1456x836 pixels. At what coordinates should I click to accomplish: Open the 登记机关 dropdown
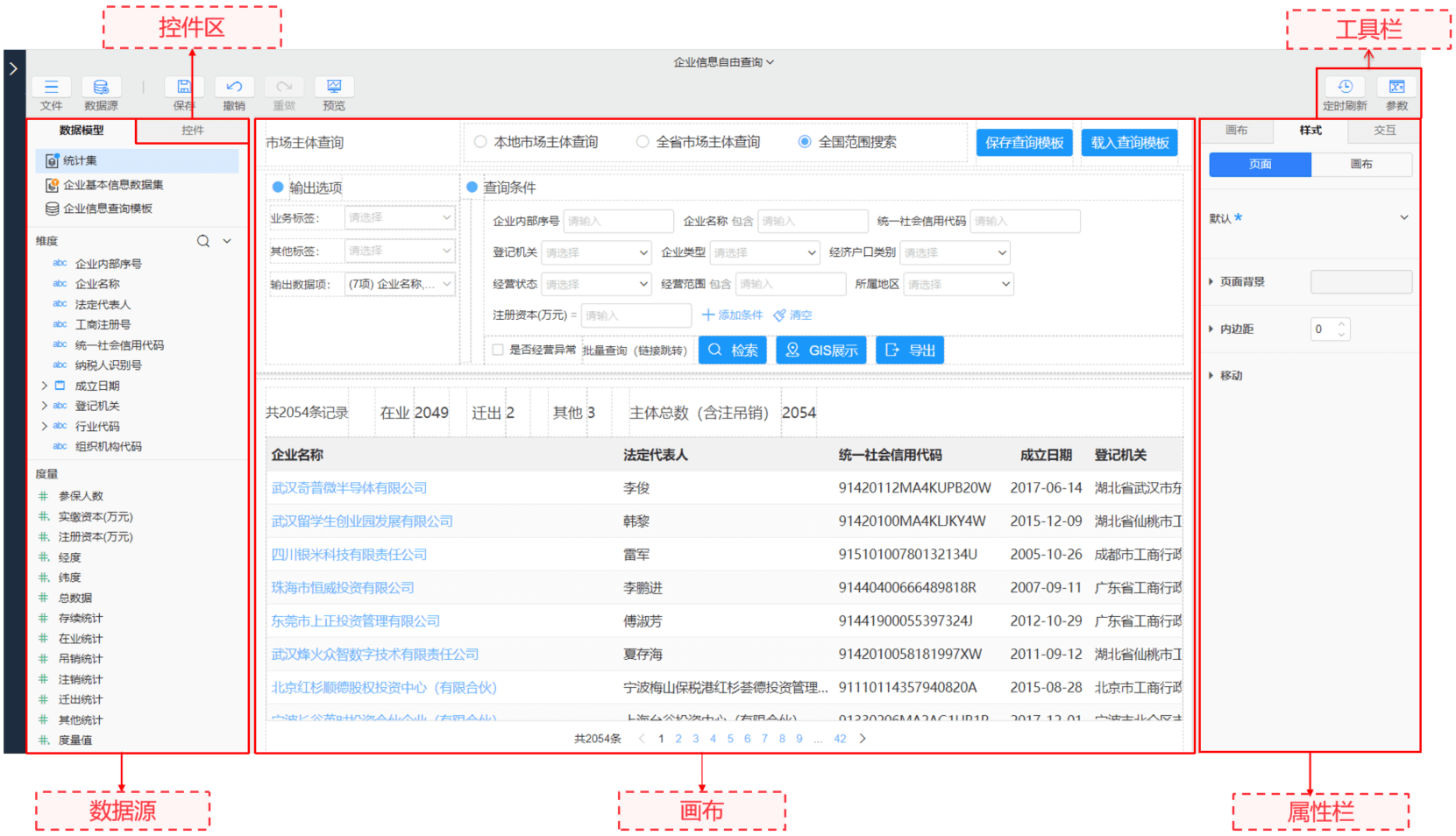tap(596, 252)
